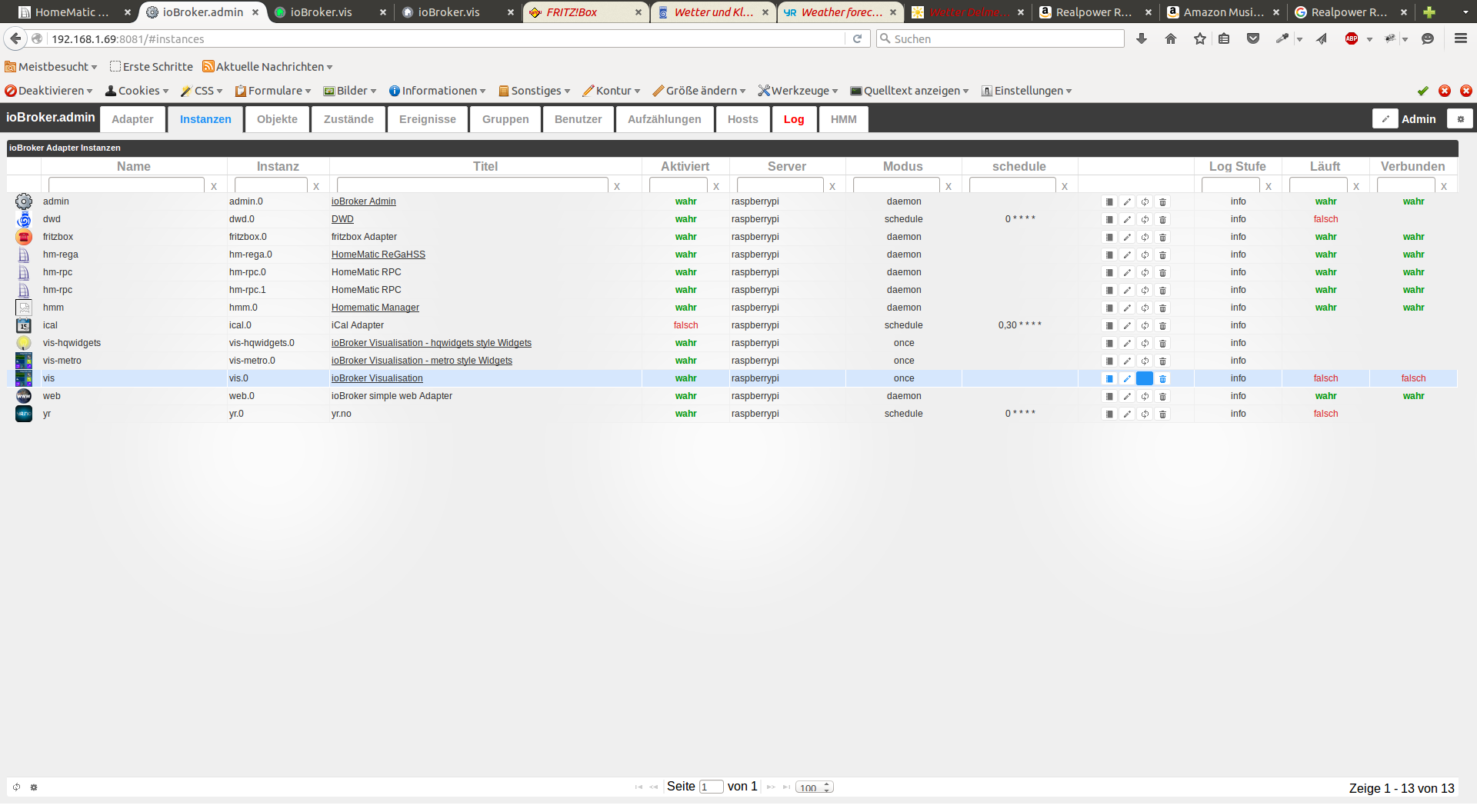Open the Informationen dropdown

click(x=437, y=91)
